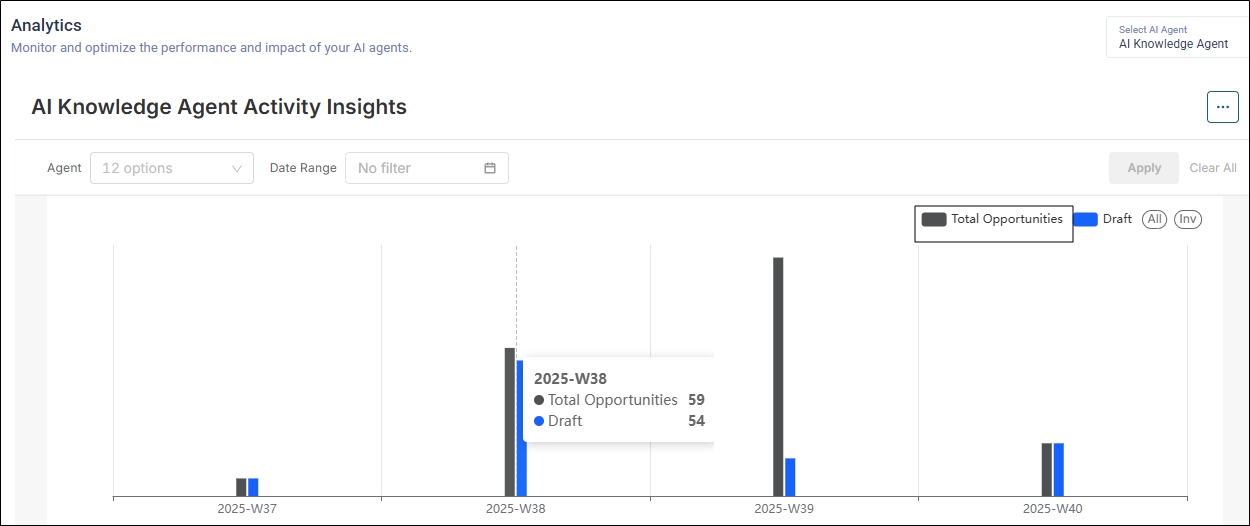Viewport: 1250px width, 526px height.
Task: Expand the Agent '12 options' dropdown
Action: click(171, 168)
